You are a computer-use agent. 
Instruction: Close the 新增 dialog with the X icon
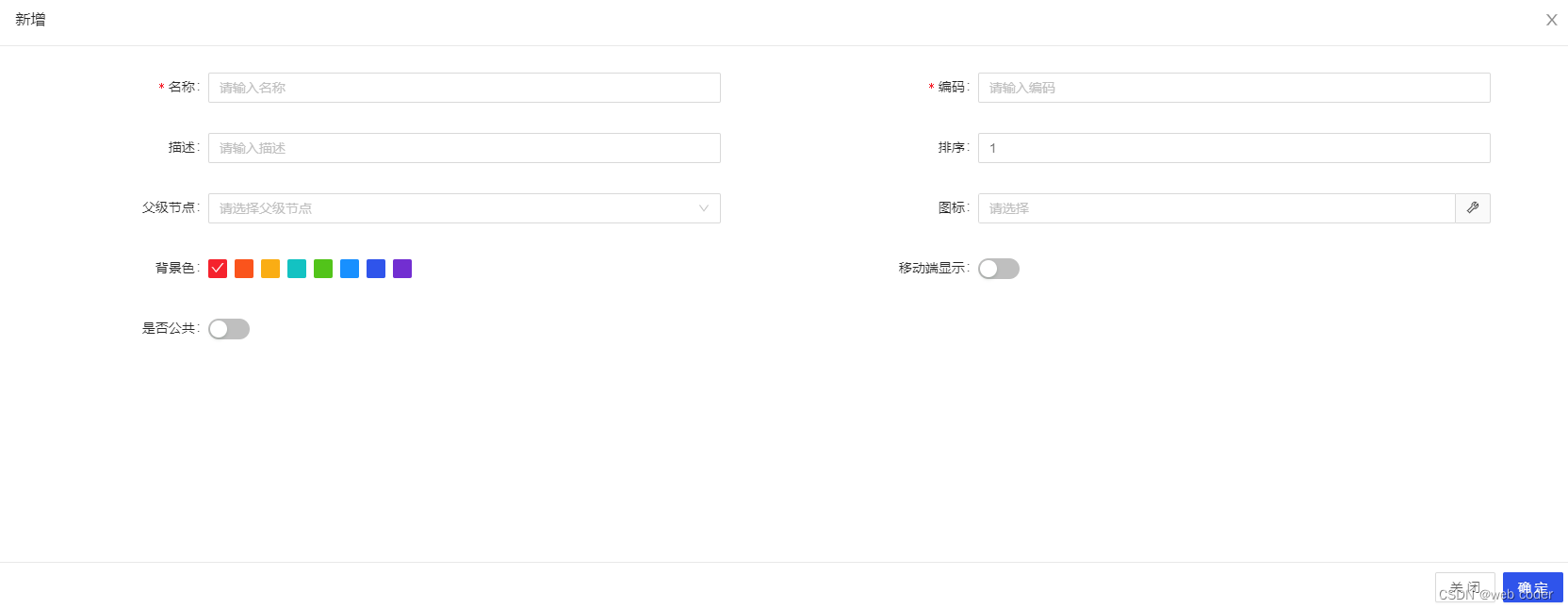point(1551,20)
